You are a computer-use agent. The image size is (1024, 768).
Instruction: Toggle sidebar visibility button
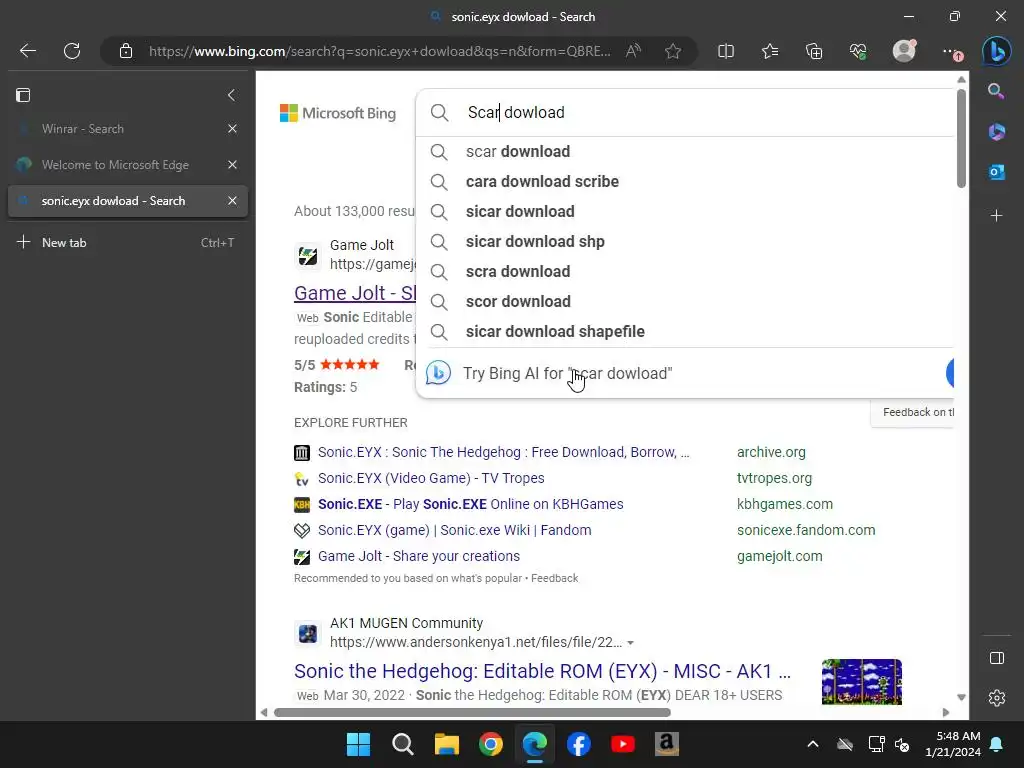coord(997,658)
